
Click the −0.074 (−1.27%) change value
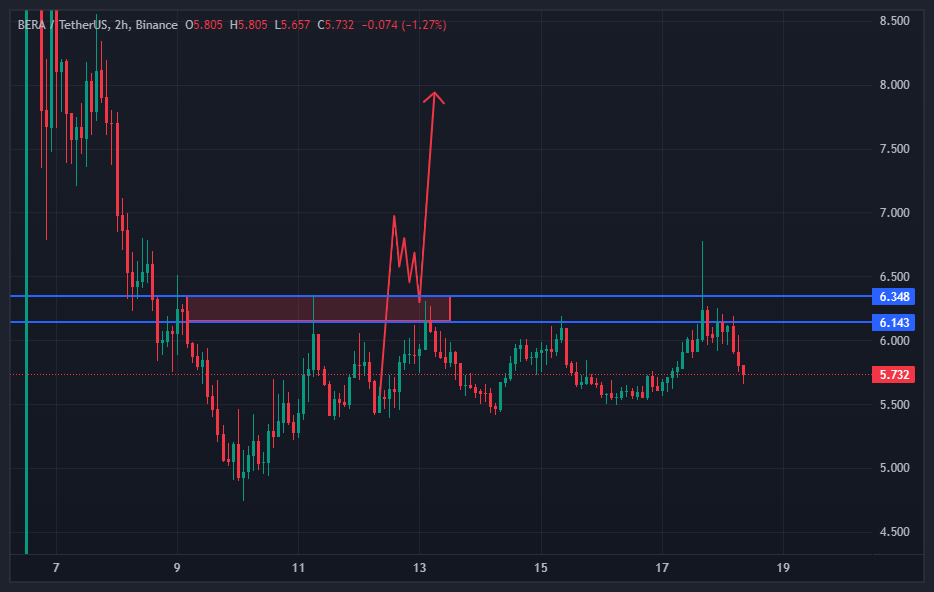pyautogui.click(x=404, y=25)
